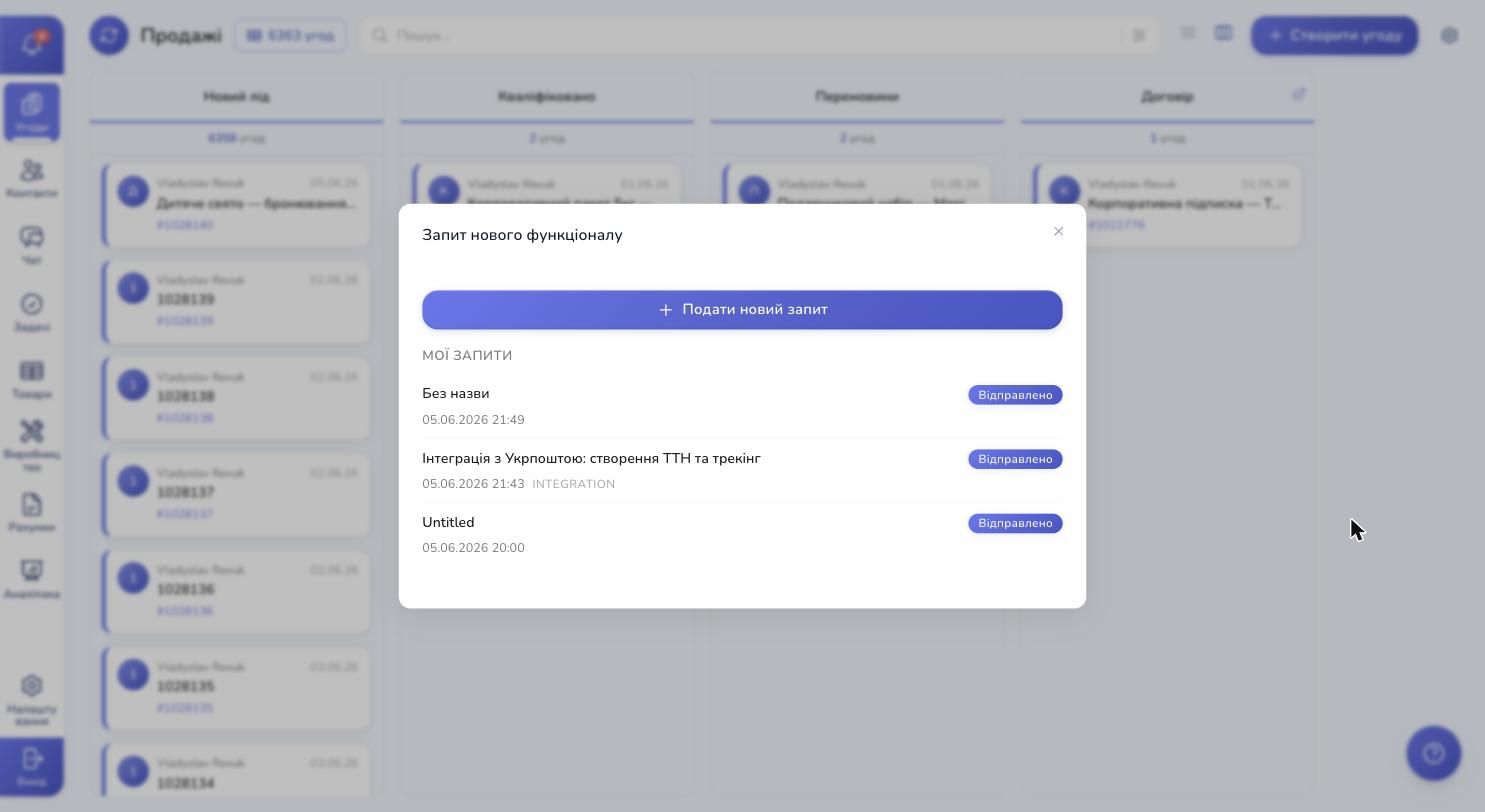Open deal card 1028135
The width and height of the screenshot is (1485, 812).
click(x=236, y=689)
